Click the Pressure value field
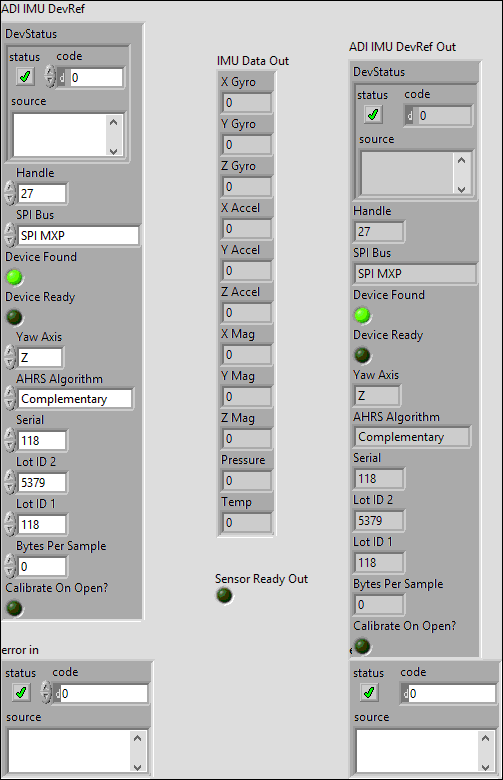503x780 pixels. point(247,481)
